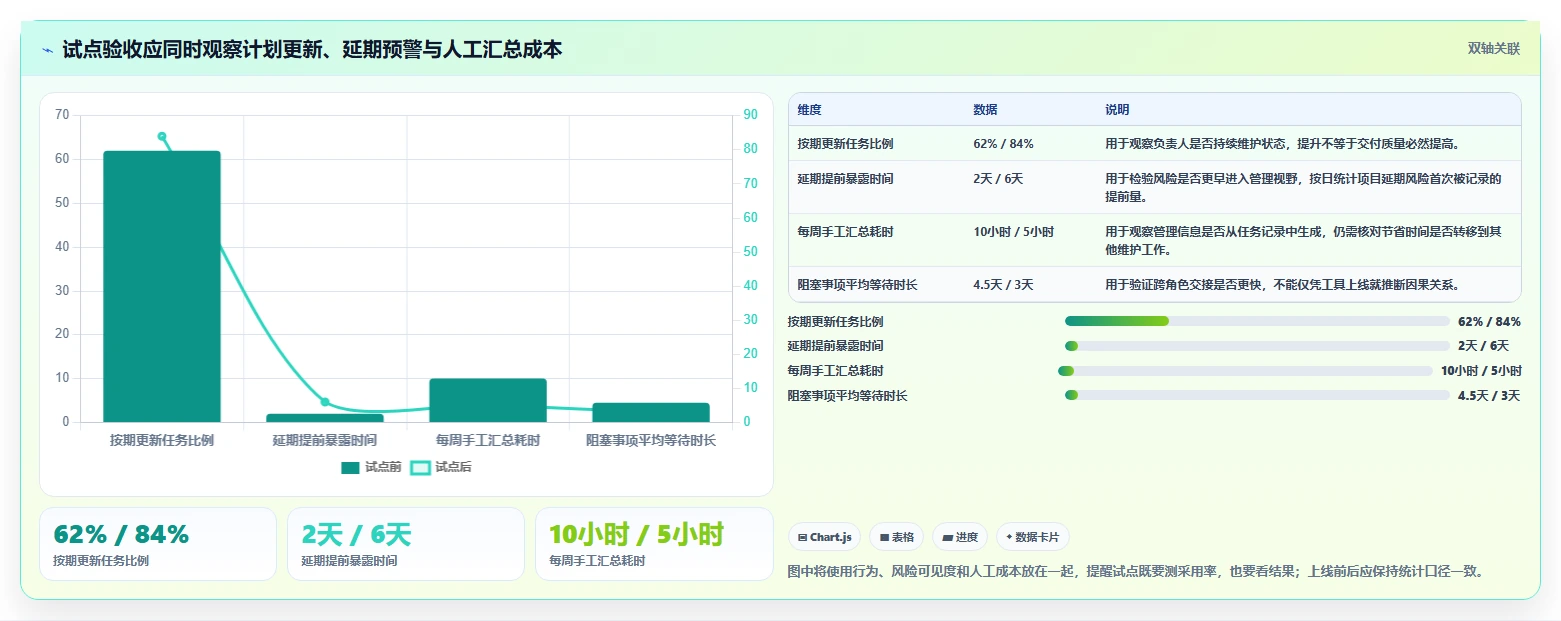
Task: Click the 维度 column header
Action: pos(809,110)
